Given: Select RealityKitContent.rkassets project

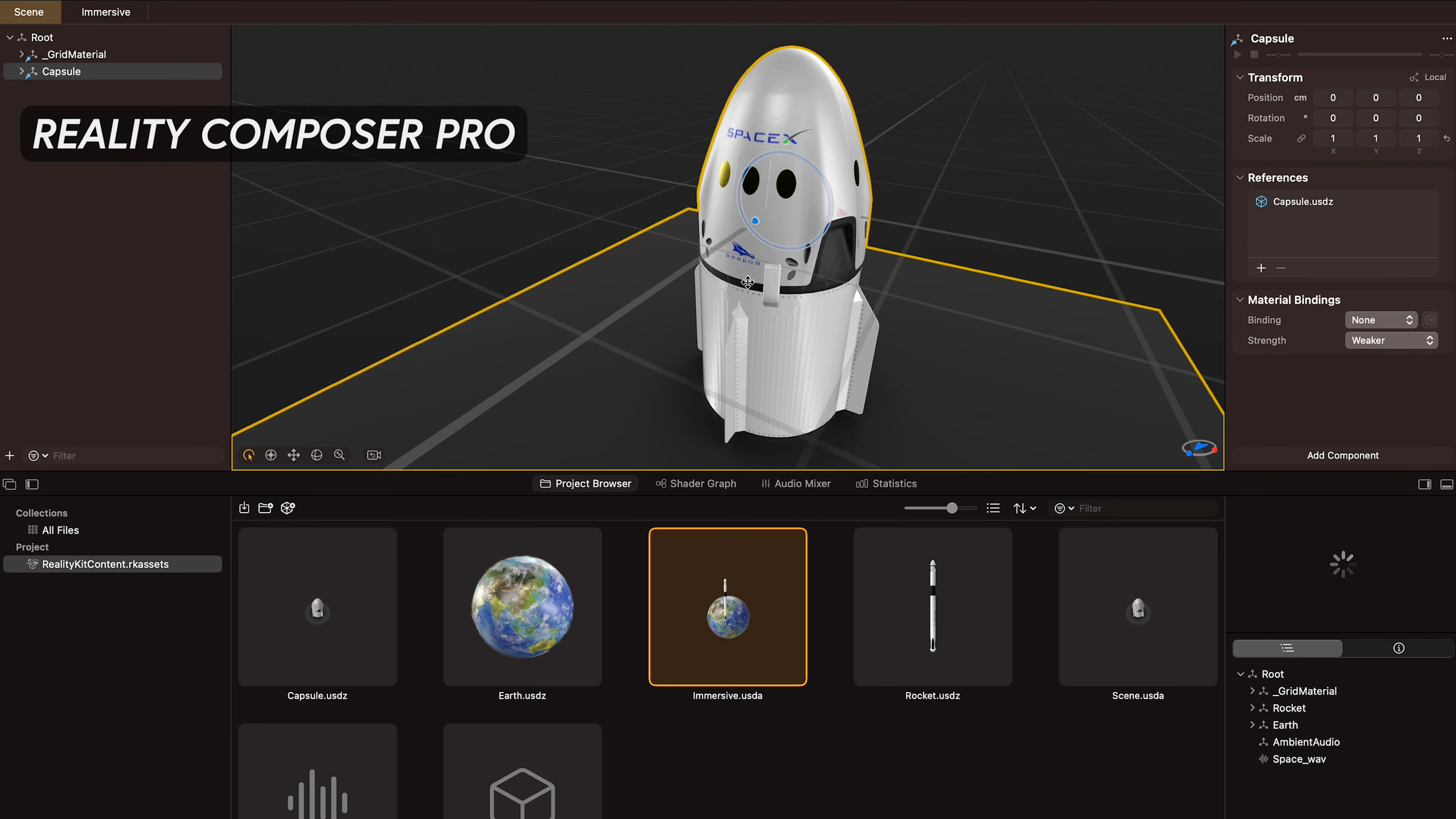Looking at the screenshot, I should coord(112,564).
